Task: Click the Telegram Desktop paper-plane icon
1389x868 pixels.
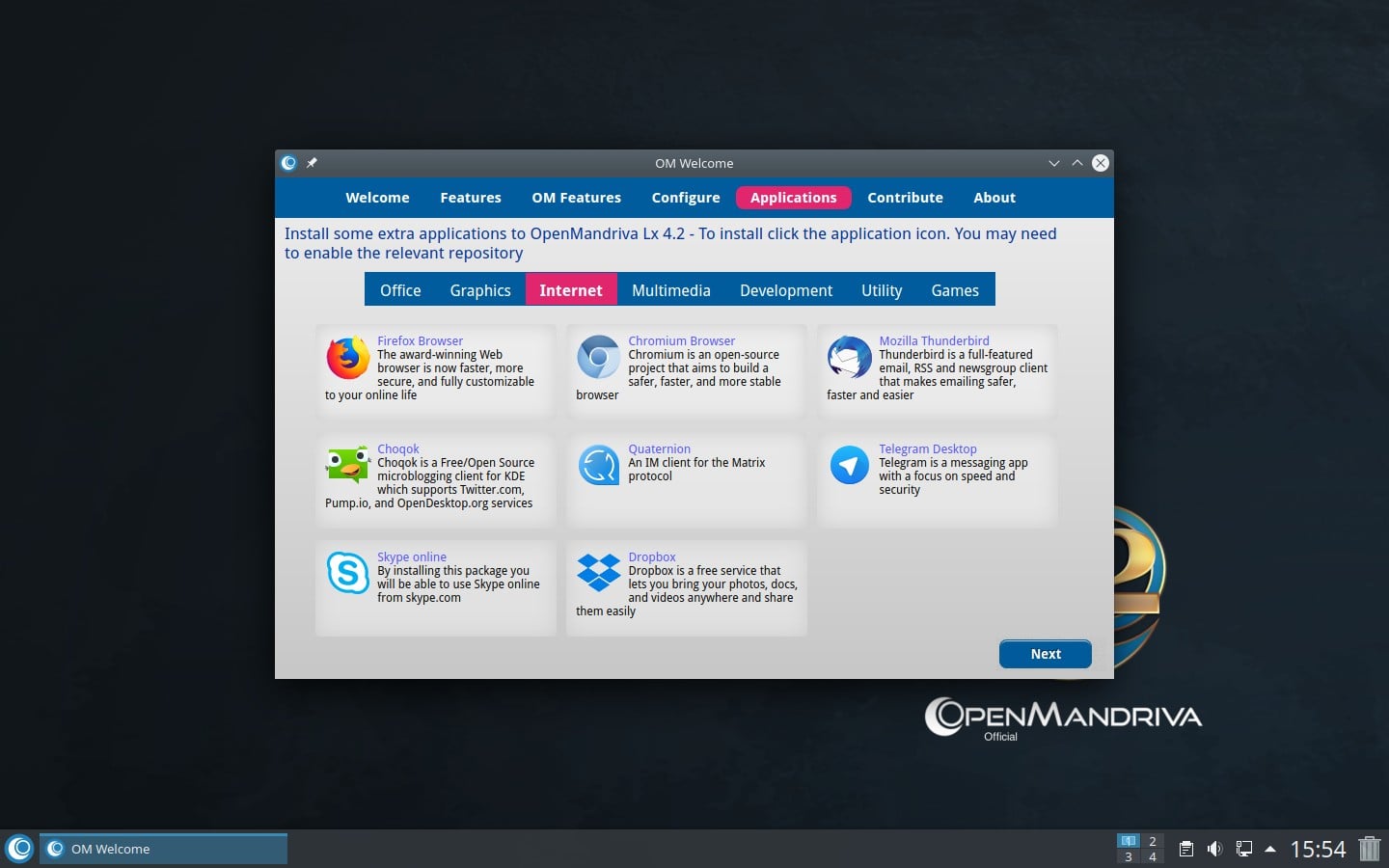Action: point(849,467)
